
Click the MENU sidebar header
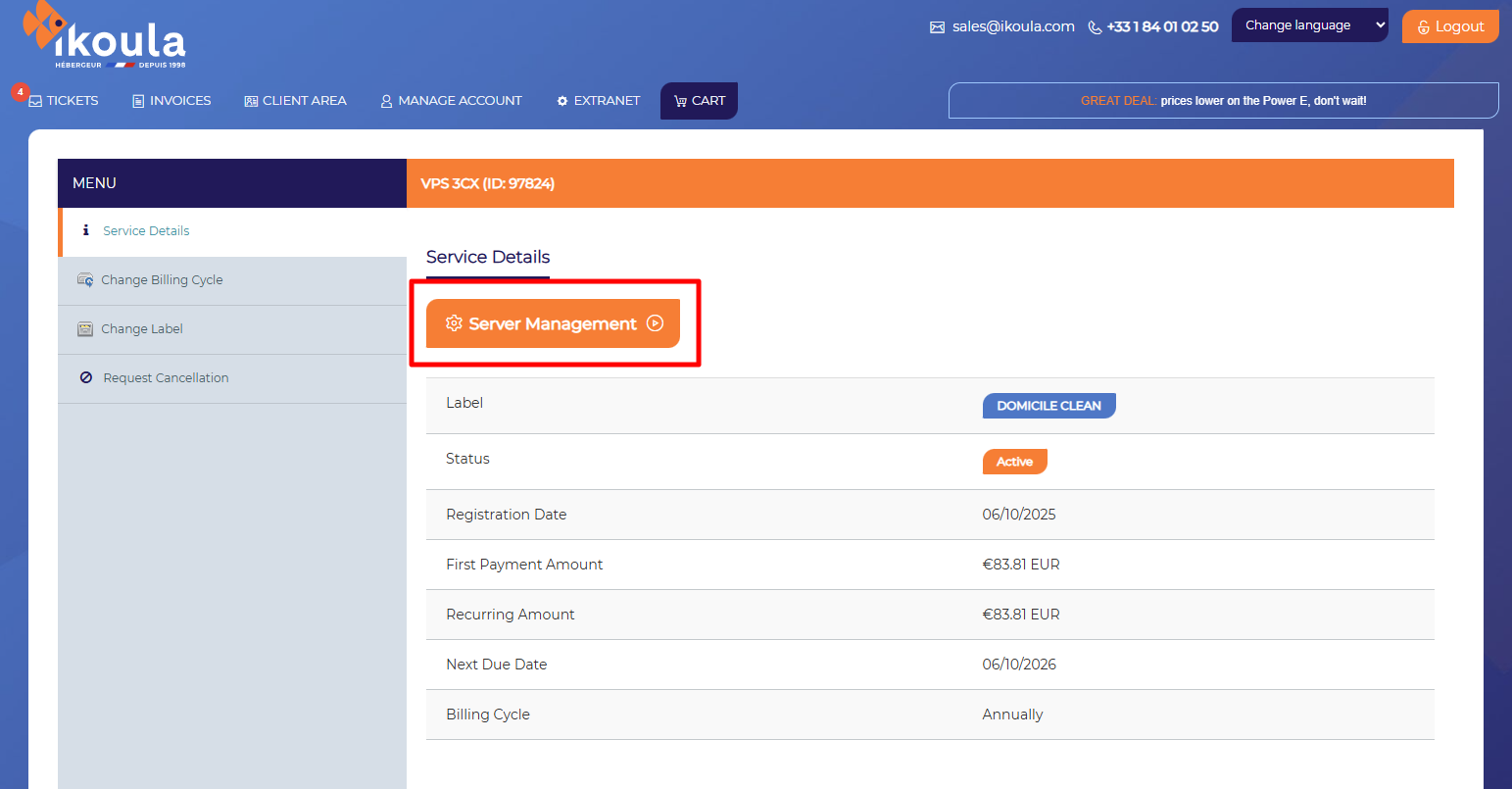click(232, 183)
